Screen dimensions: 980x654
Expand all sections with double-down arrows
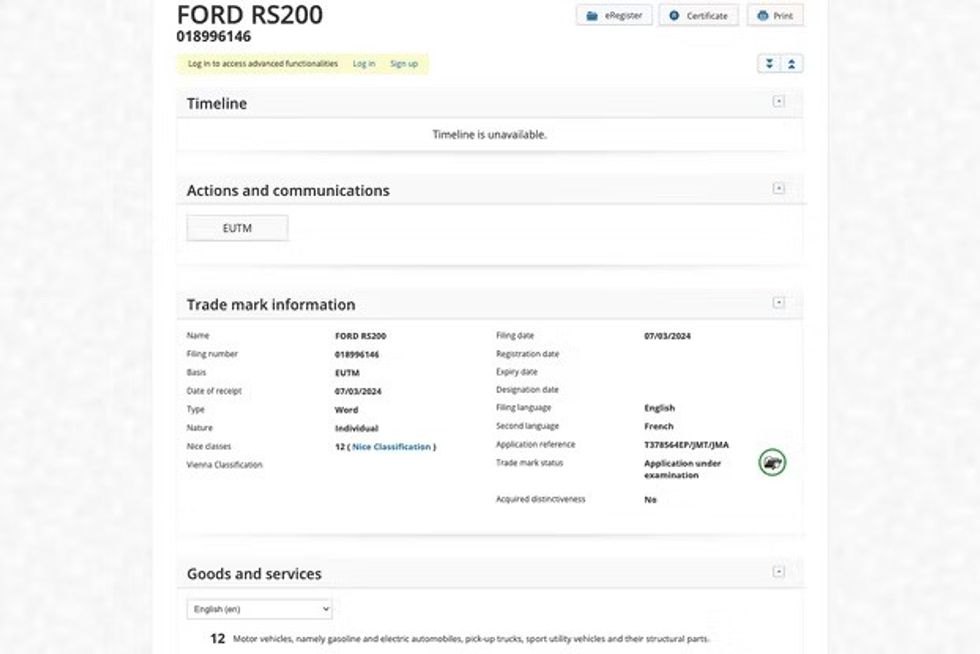[768, 64]
